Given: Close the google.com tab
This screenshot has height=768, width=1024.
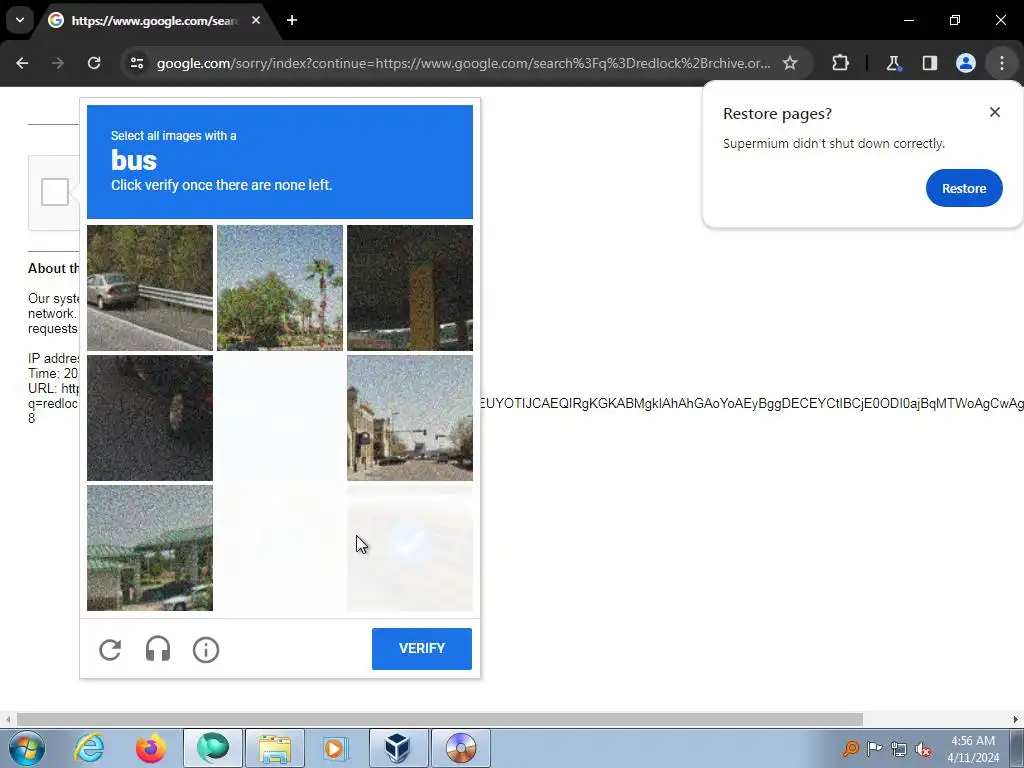Looking at the screenshot, I should [256, 20].
